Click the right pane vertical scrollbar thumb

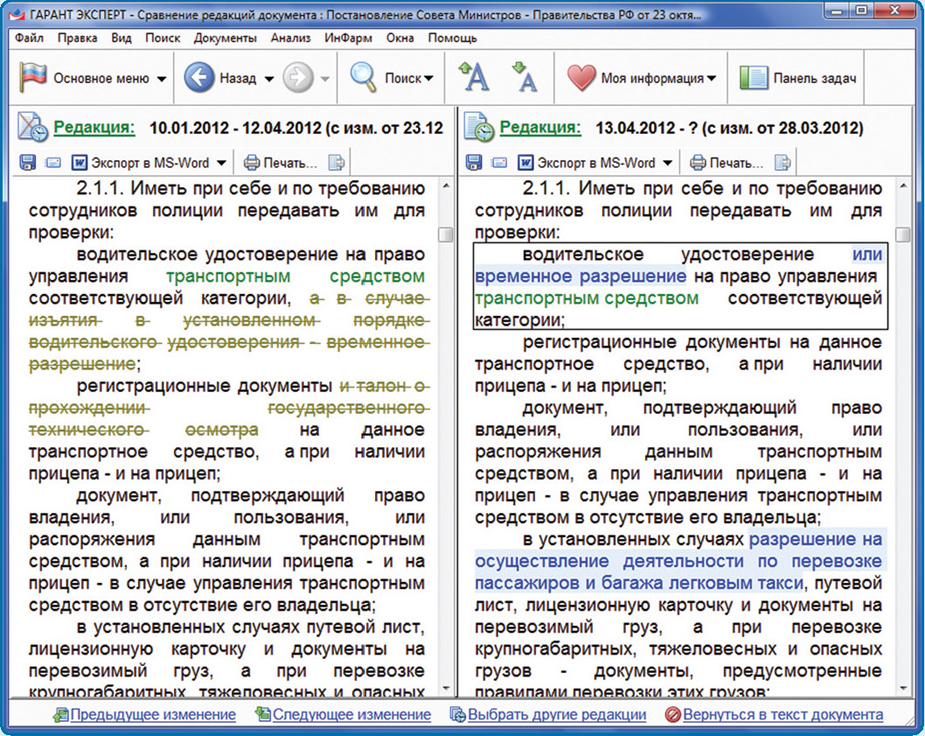[902, 235]
